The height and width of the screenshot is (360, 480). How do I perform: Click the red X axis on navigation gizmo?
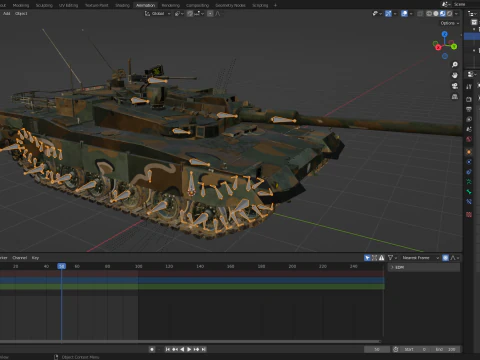point(438,47)
